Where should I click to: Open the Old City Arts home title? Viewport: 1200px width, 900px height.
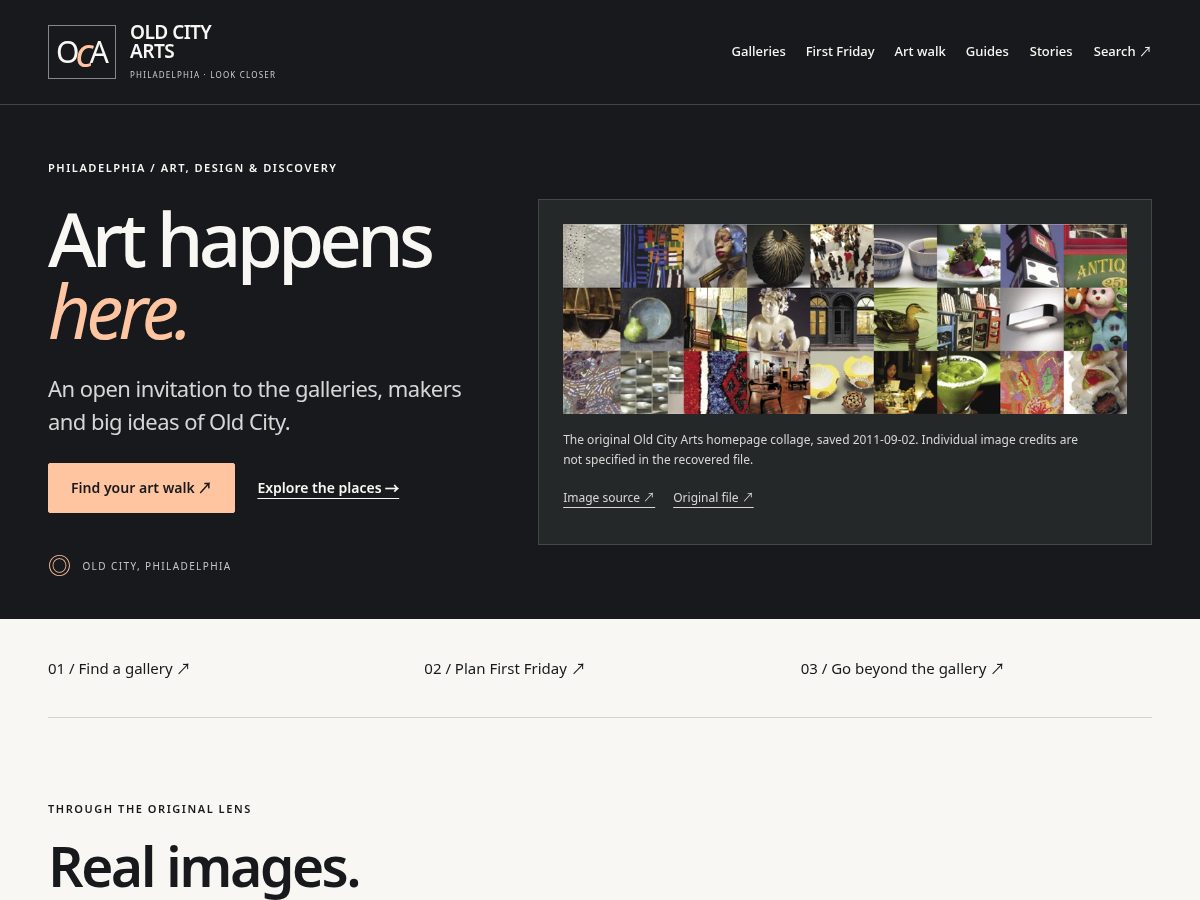coord(171,42)
